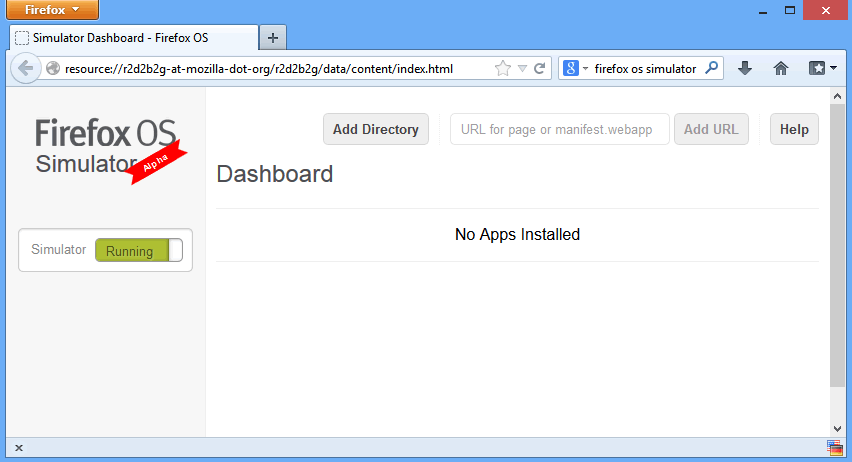The image size is (852, 462).
Task: Open the URL history dropdown arrow
Action: [x=522, y=68]
